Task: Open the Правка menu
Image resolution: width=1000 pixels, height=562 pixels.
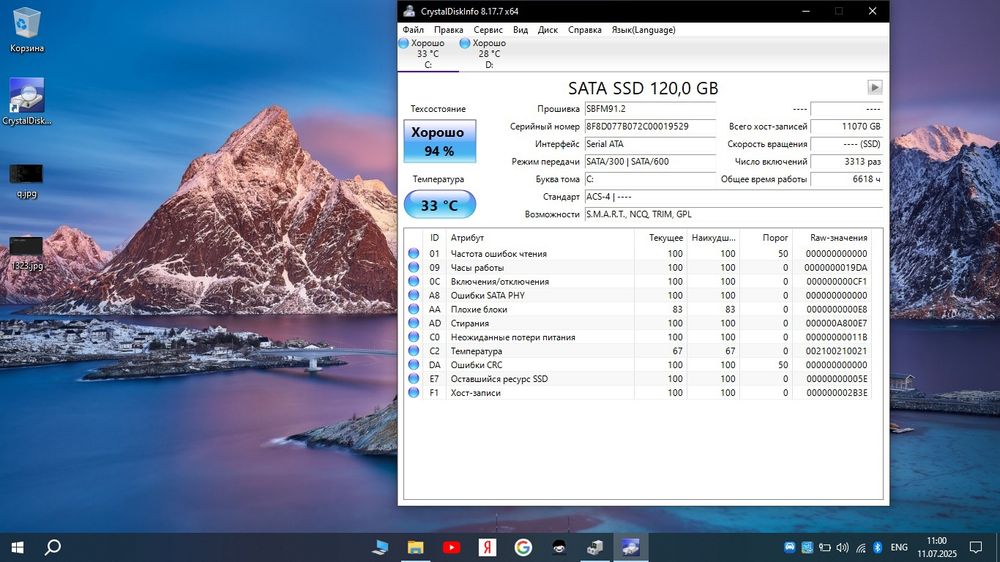Action: coord(448,30)
